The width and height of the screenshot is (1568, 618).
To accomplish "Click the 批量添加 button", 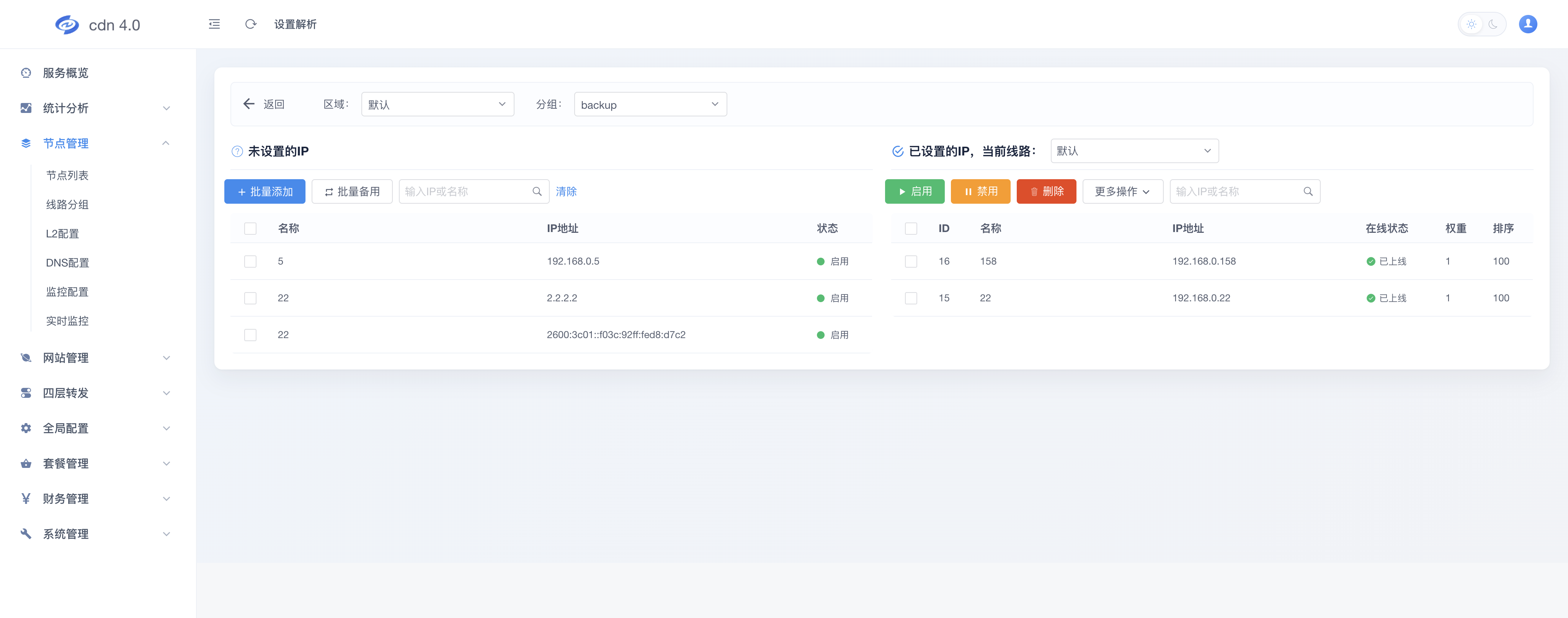I will pos(265,192).
